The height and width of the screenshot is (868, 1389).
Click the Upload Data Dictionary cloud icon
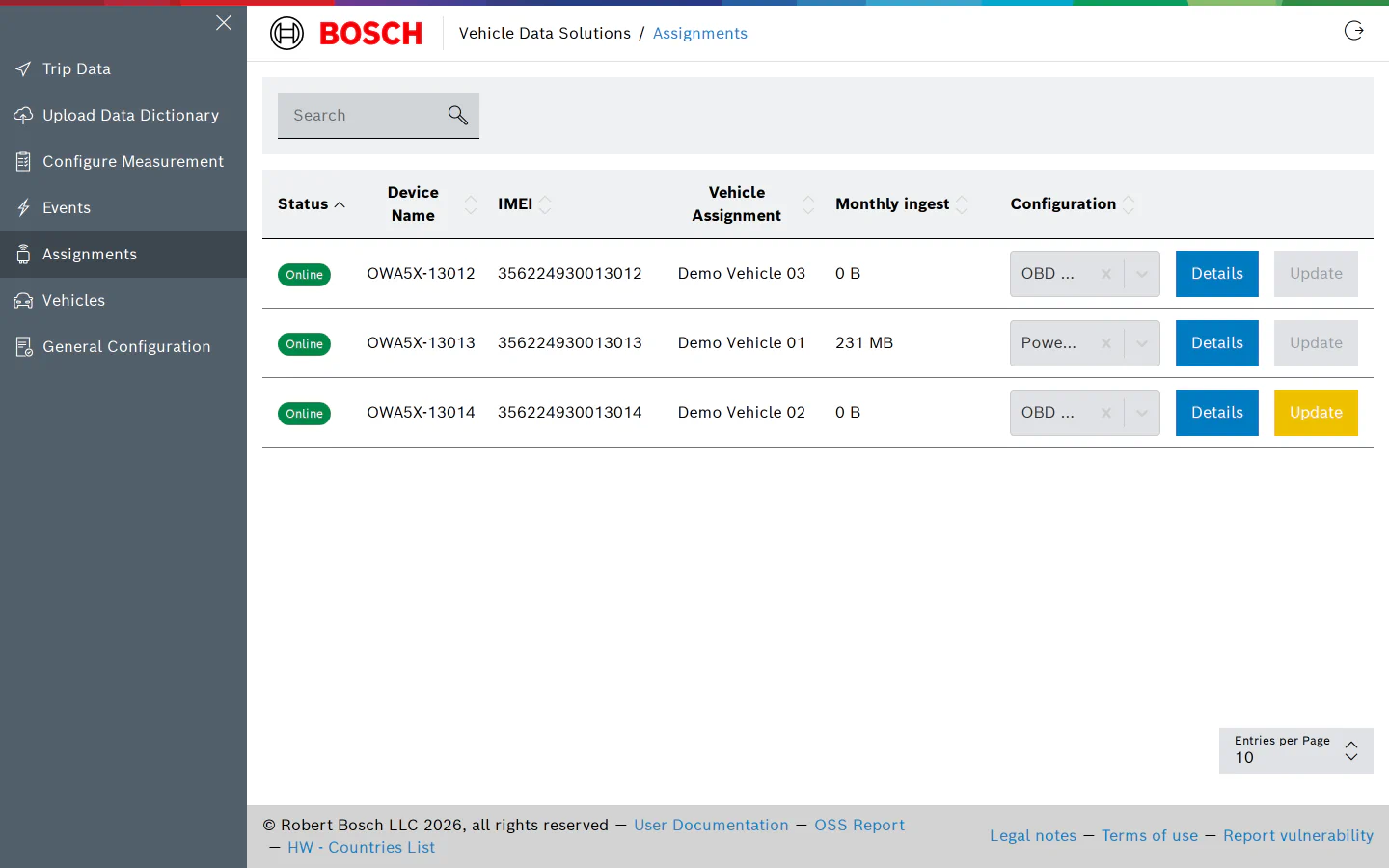coord(23,116)
